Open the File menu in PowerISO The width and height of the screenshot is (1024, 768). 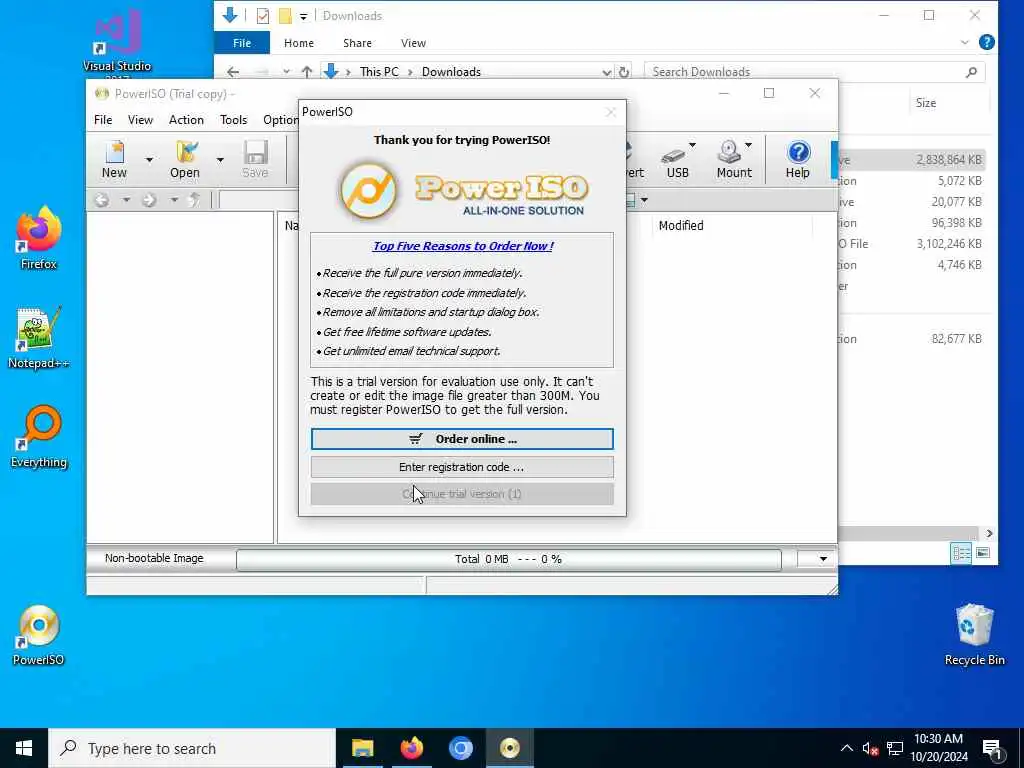coord(103,120)
